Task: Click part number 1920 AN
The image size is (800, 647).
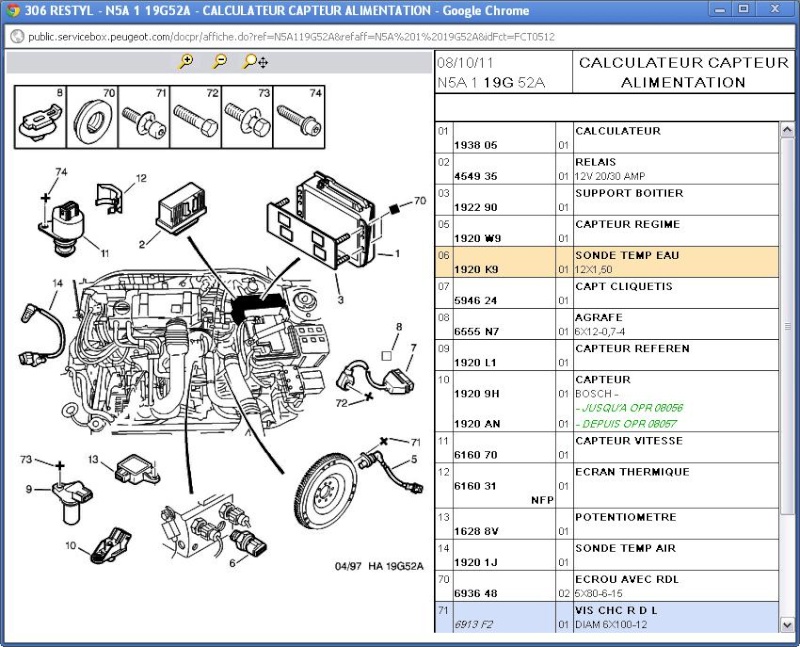Action: (477, 424)
